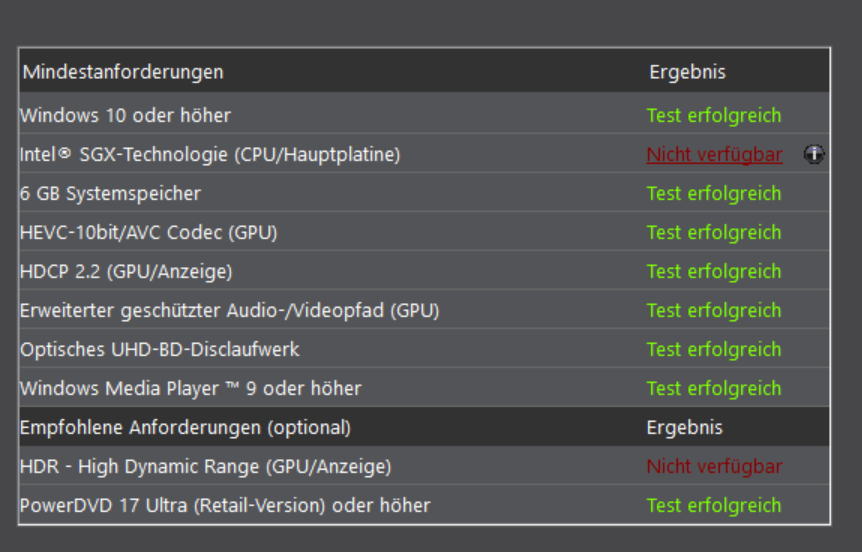
Task: Click the '6 GB Systemspeicher' requirement
Action: (x=110, y=194)
